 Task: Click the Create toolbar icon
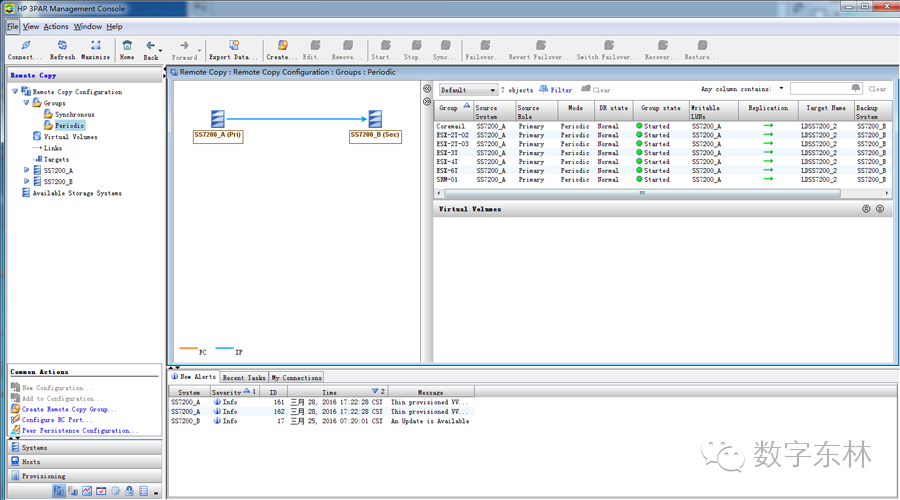(283, 45)
